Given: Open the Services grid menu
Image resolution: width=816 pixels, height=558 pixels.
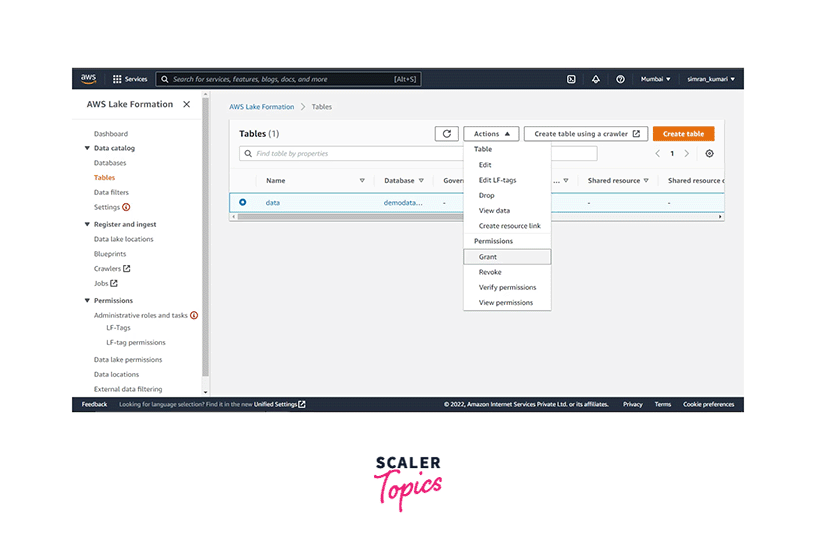Looking at the screenshot, I should click(x=130, y=79).
